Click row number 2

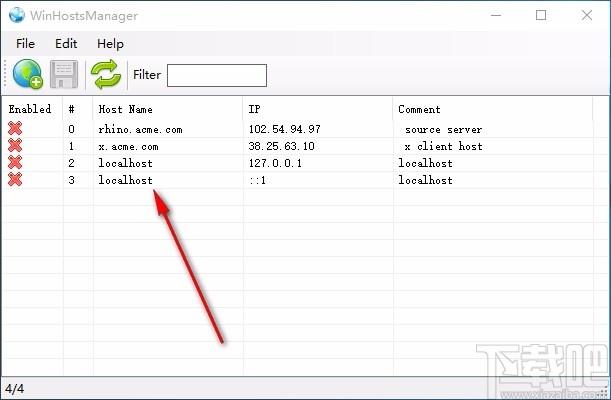71,163
